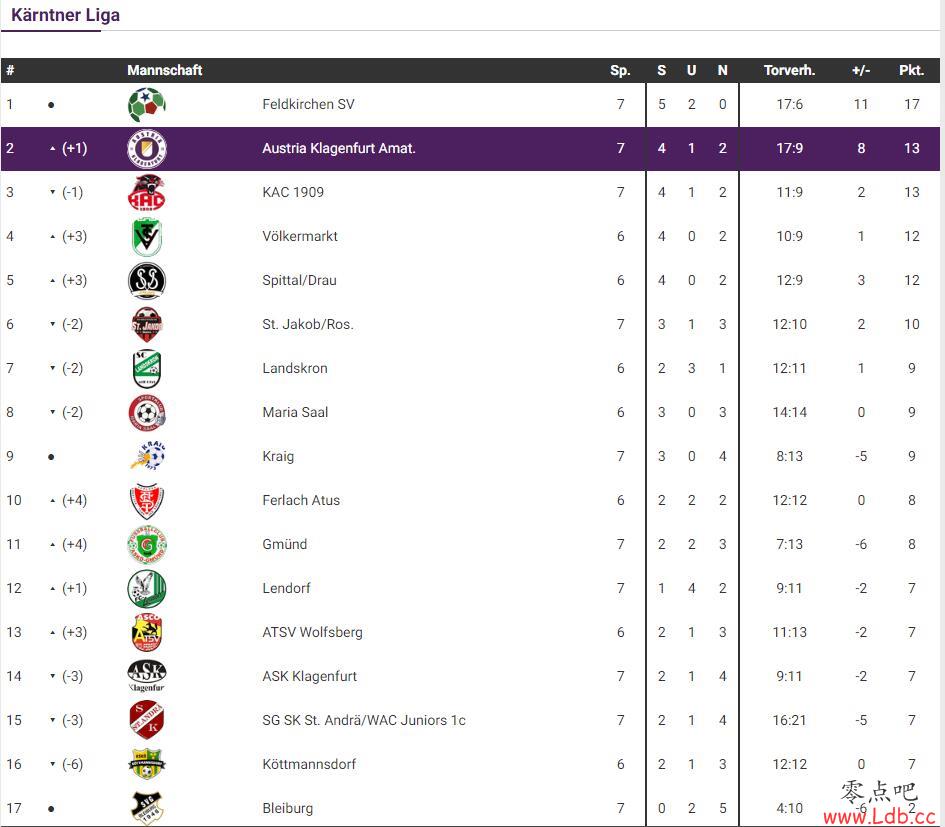This screenshot has width=945, height=827.
Task: Open the Kärntner Liga tab
Action: (x=65, y=15)
